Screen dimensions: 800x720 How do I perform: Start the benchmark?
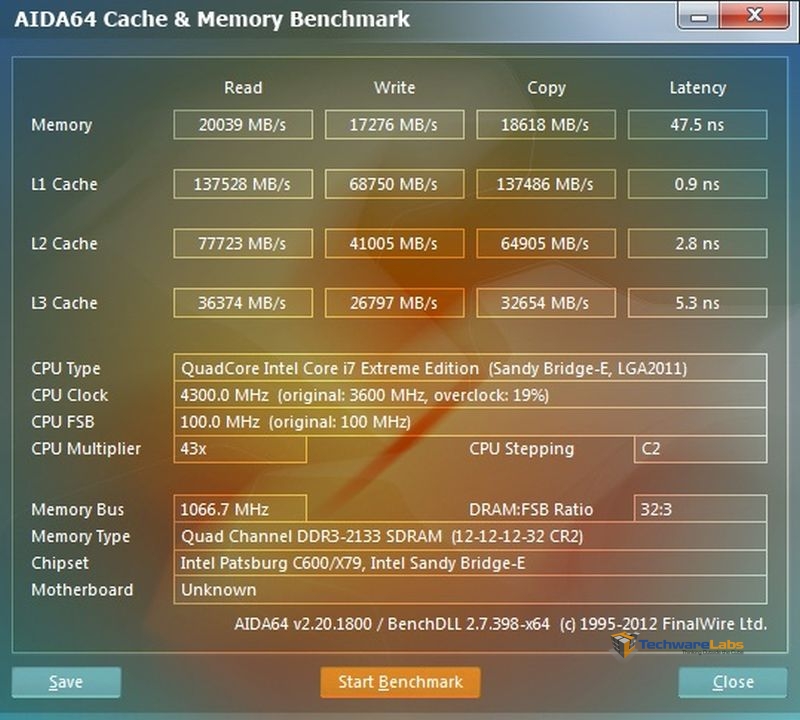[x=400, y=682]
